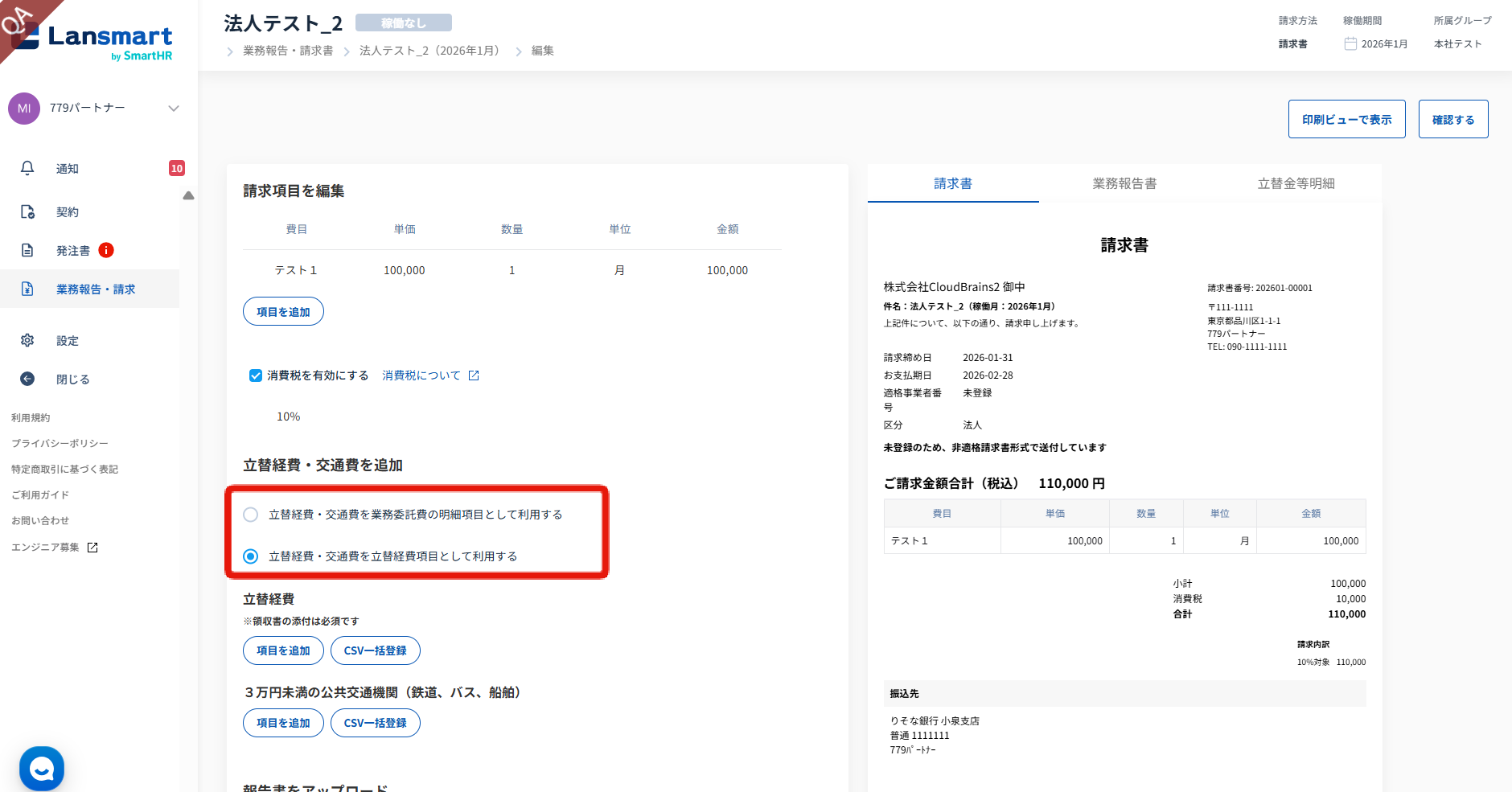Collapse sidebar menu with the up triangle

188,195
